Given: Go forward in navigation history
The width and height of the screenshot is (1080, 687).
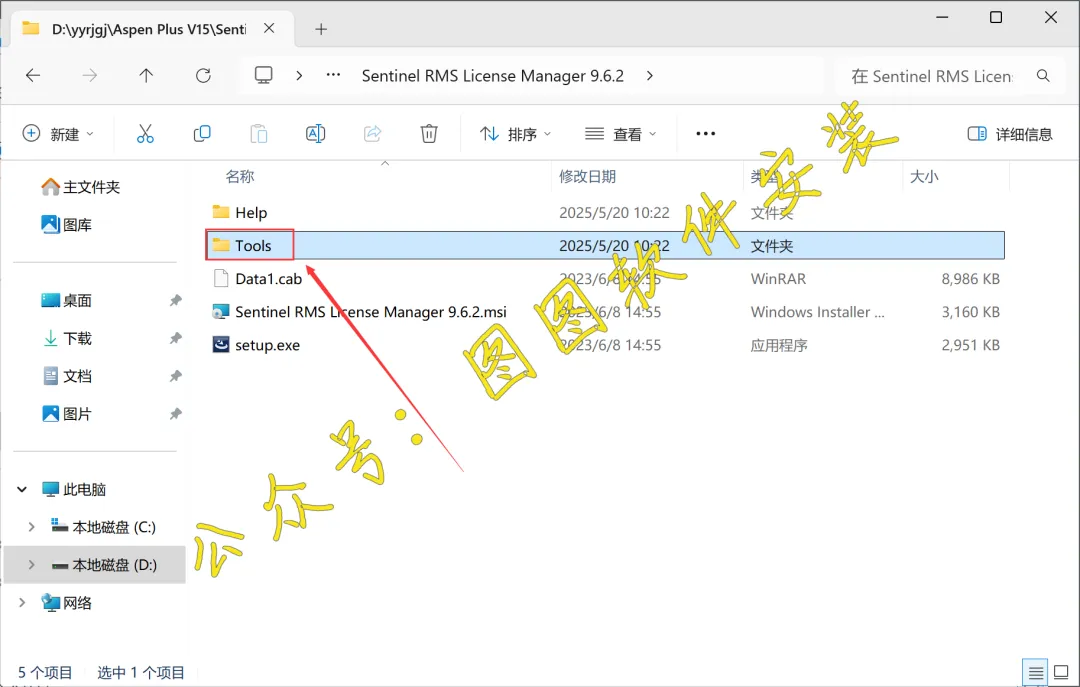Looking at the screenshot, I should coord(90,76).
